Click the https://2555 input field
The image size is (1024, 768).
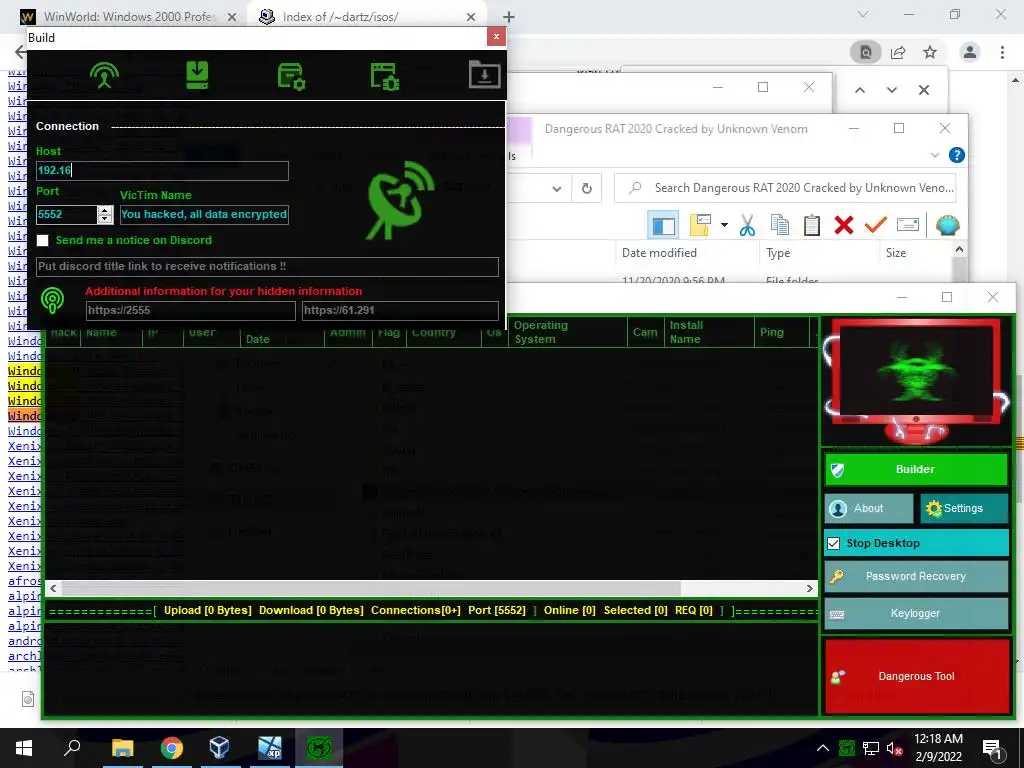pyautogui.click(x=190, y=310)
